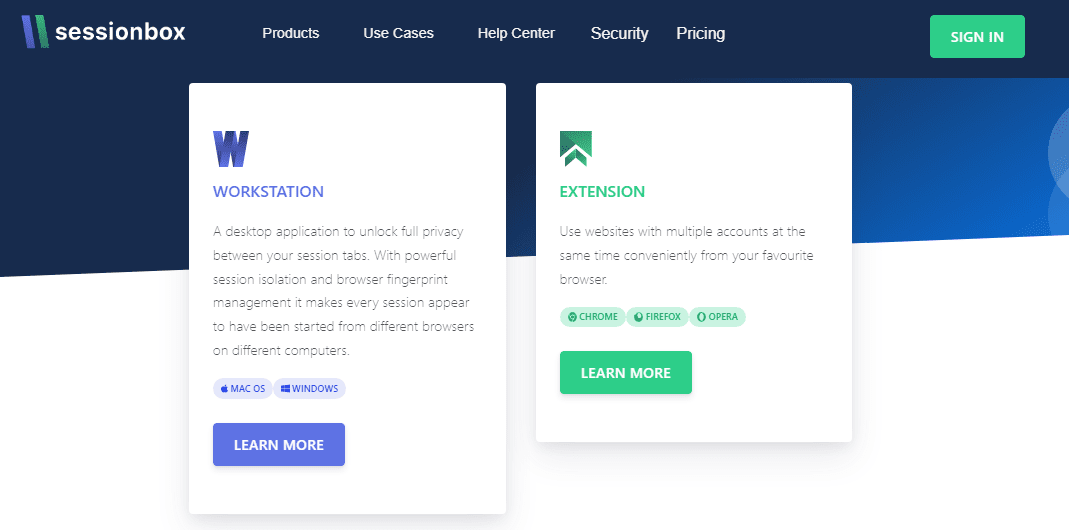
Task: Choose the Opera browser badge
Action: 717,317
